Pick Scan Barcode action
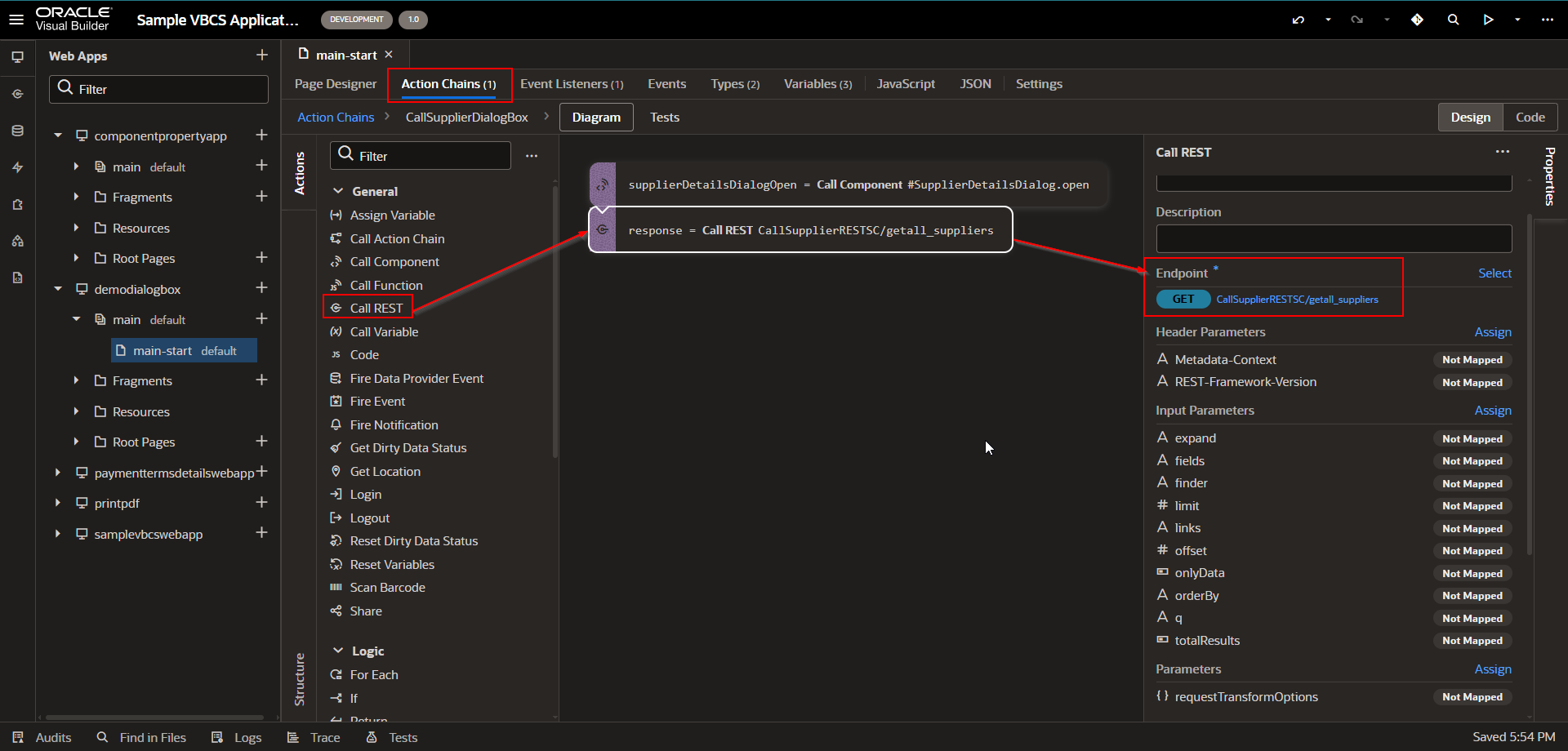 [387, 588]
